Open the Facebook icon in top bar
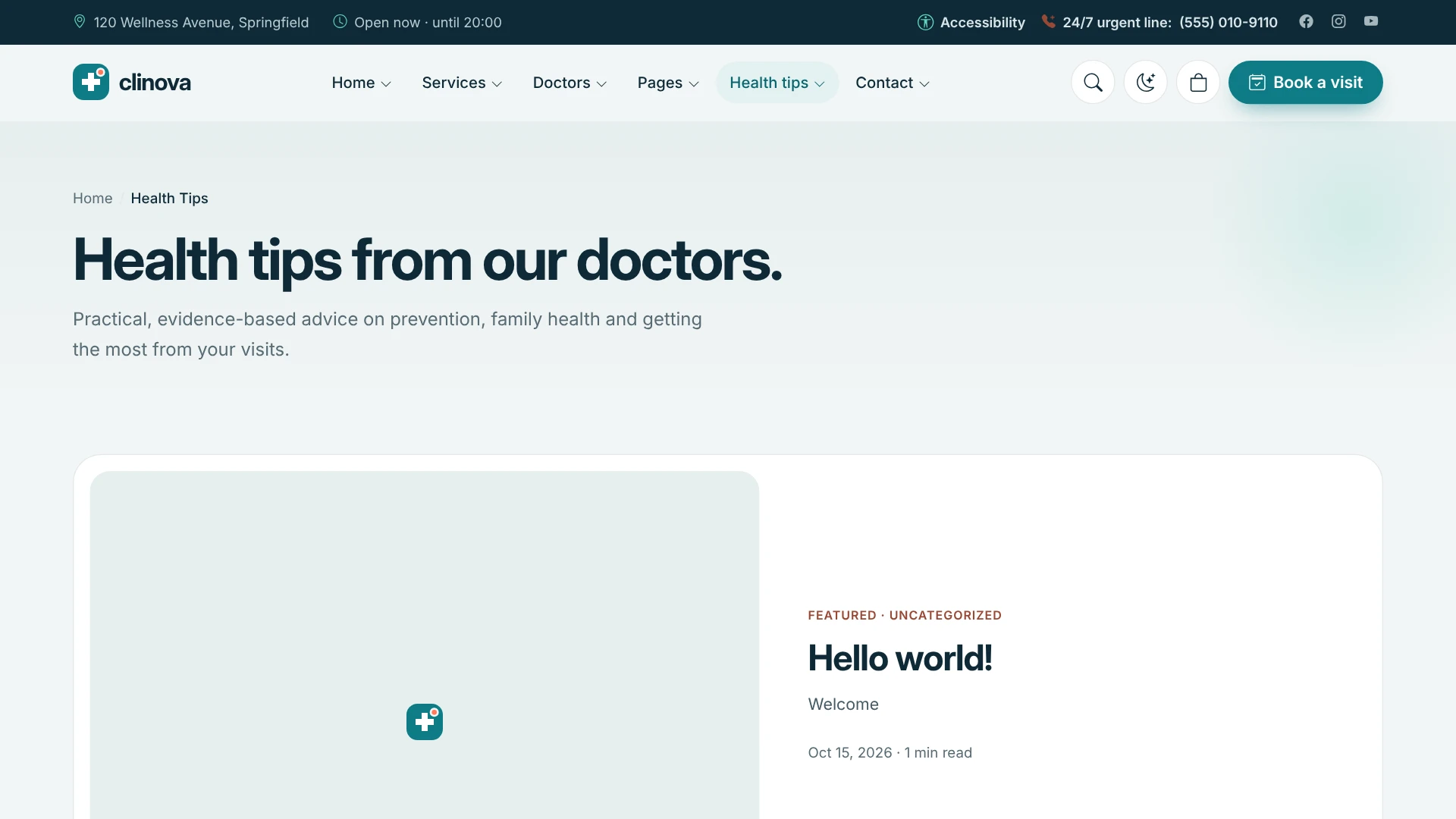1456x819 pixels. coord(1306,21)
